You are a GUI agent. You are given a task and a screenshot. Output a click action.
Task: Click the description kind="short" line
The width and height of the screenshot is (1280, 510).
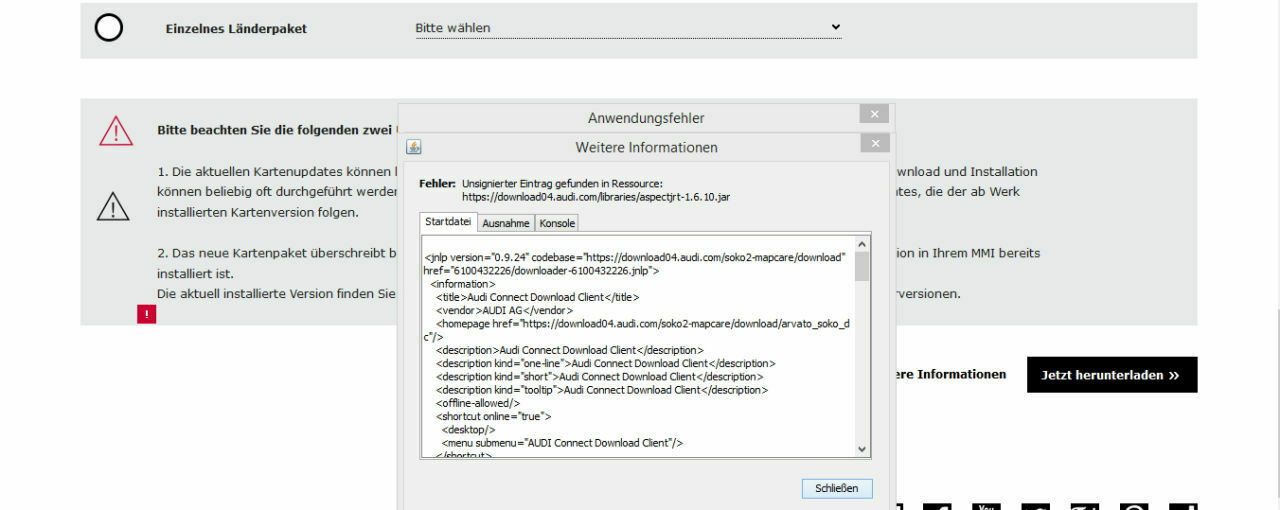tap(599, 377)
